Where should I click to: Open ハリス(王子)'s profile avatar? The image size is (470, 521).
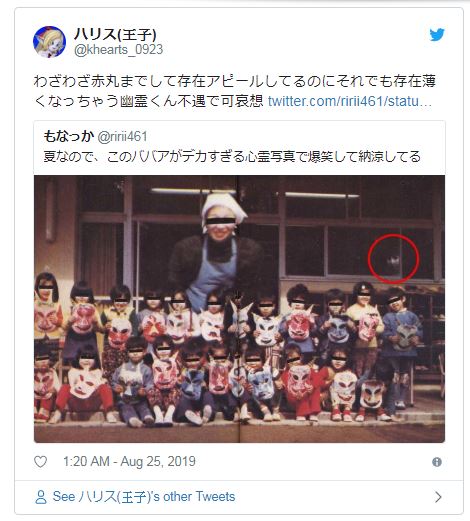click(x=49, y=42)
